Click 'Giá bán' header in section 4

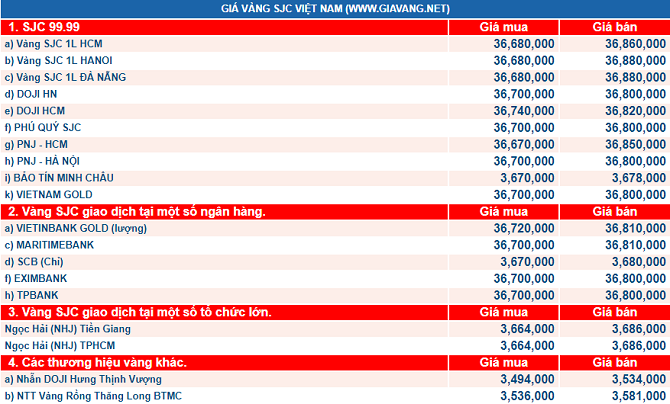(x=614, y=363)
